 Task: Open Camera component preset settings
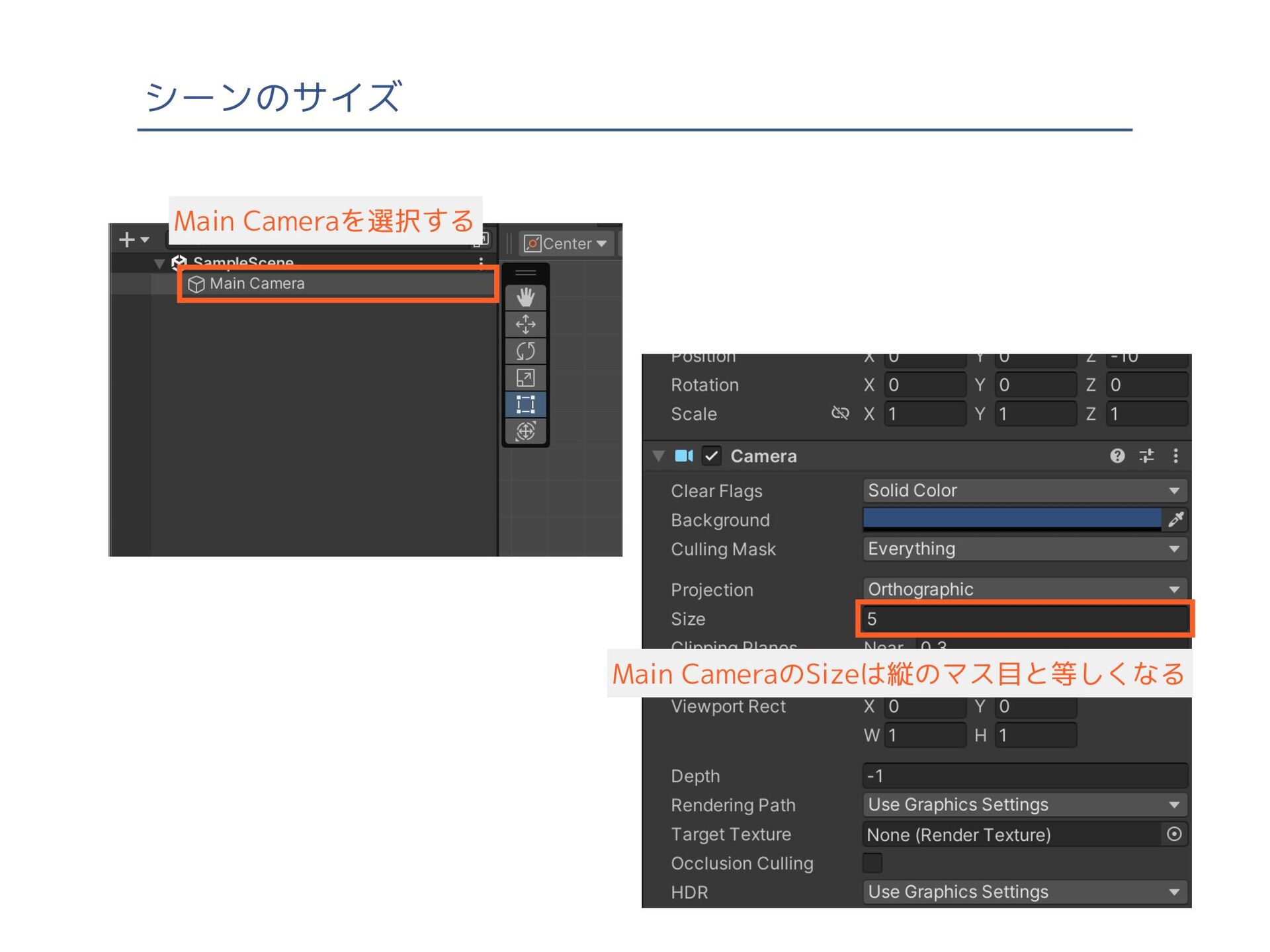tap(1146, 456)
